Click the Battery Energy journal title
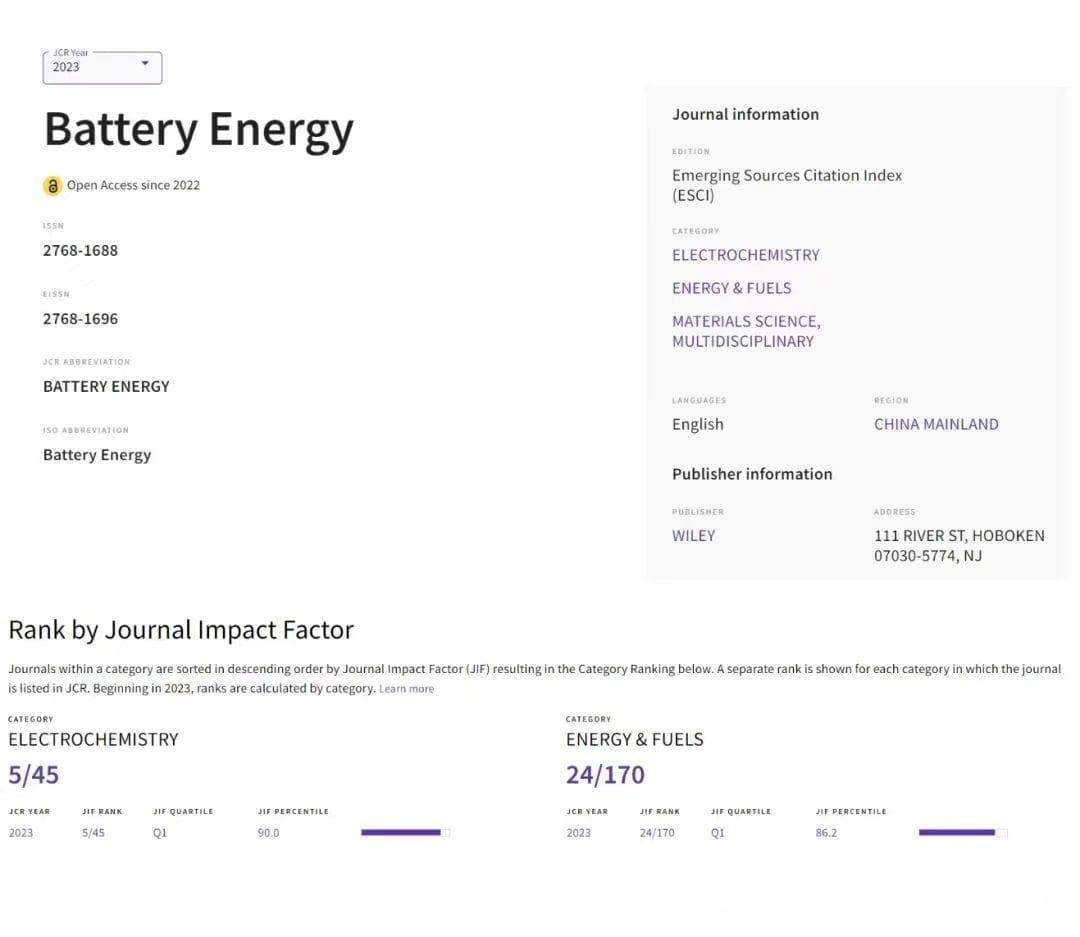 pos(198,130)
